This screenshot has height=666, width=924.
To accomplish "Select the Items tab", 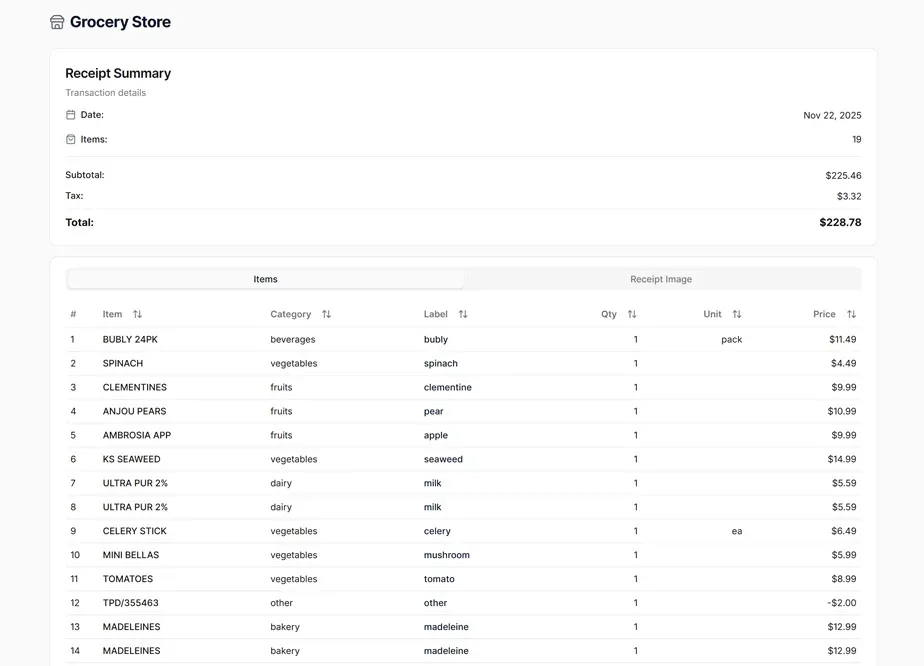I will (x=265, y=279).
